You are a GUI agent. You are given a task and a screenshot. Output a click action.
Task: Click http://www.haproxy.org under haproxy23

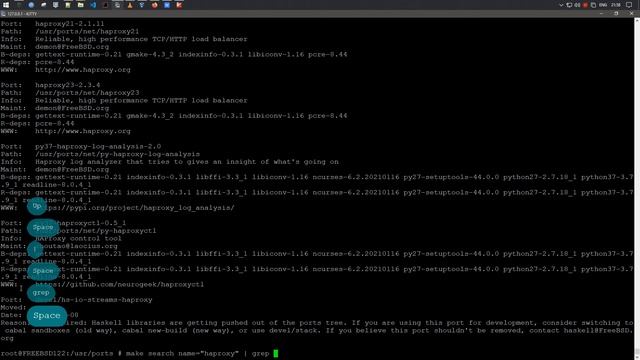[x=83, y=131]
